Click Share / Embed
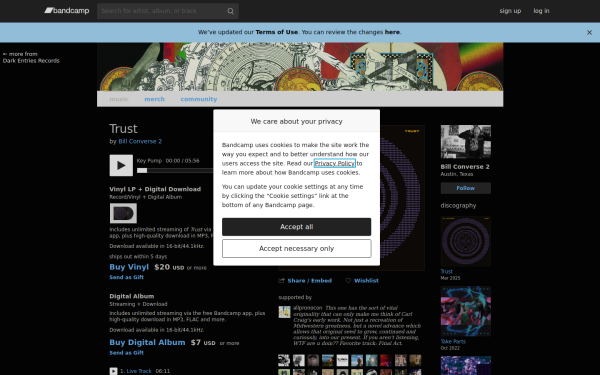This screenshot has width=600, height=375. click(310, 280)
